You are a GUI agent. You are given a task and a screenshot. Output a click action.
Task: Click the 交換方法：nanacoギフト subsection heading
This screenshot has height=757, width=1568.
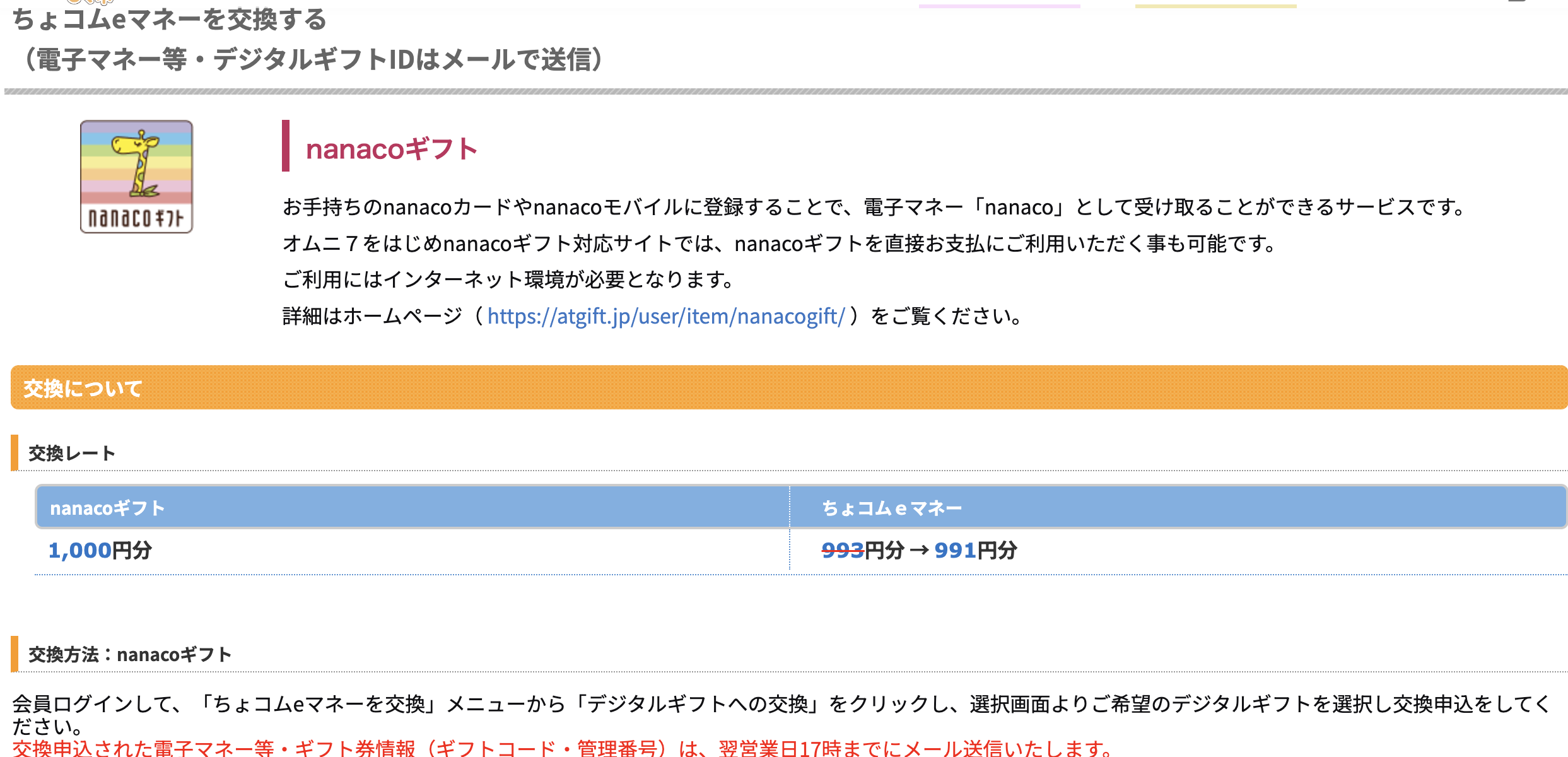[x=129, y=654]
